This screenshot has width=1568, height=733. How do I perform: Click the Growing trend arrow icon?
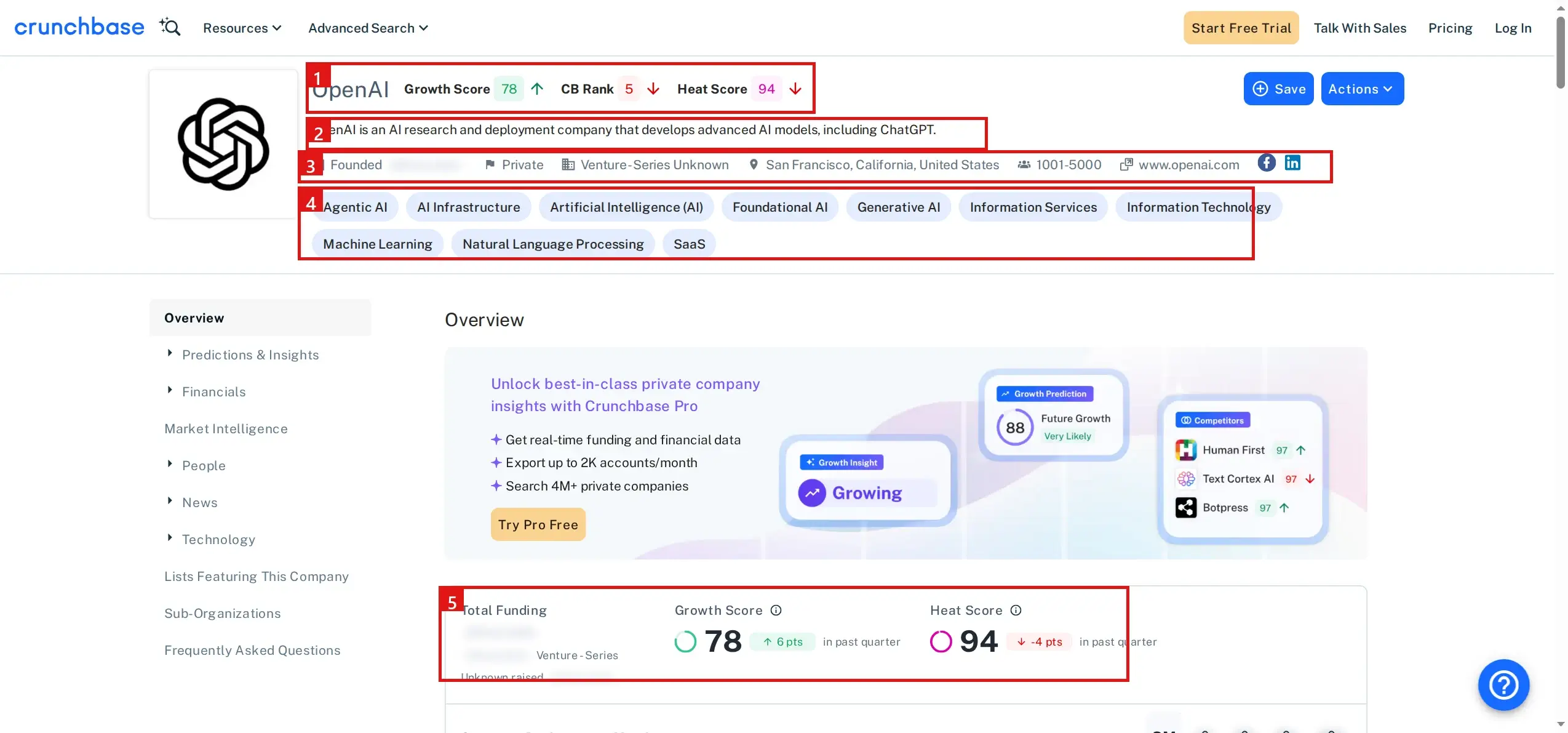tap(812, 493)
